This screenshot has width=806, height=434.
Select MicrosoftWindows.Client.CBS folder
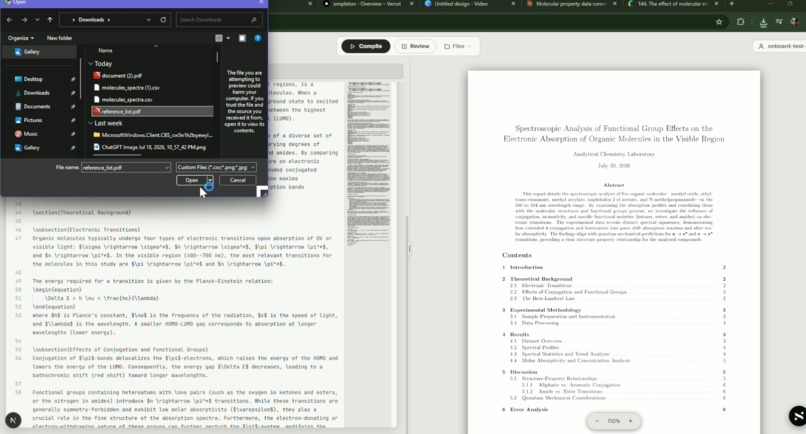pyautogui.click(x=152, y=135)
